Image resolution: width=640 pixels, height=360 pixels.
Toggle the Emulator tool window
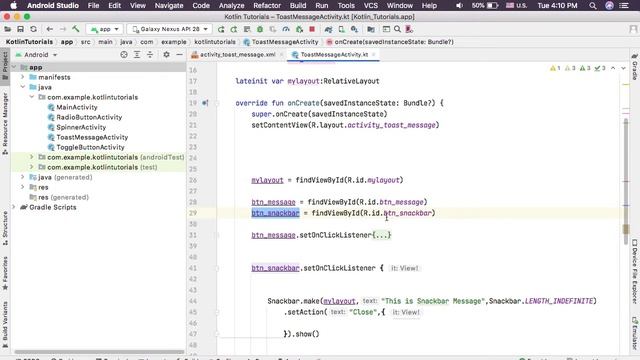coord(635,334)
